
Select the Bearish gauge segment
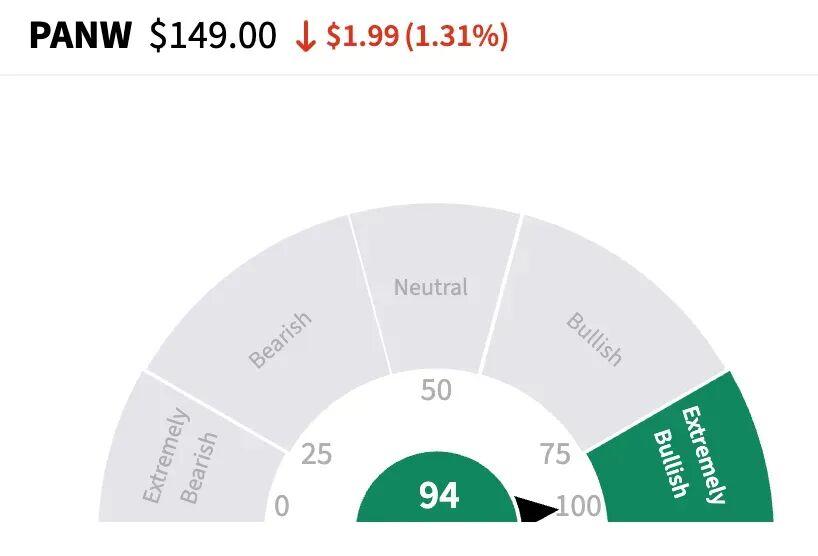280,340
